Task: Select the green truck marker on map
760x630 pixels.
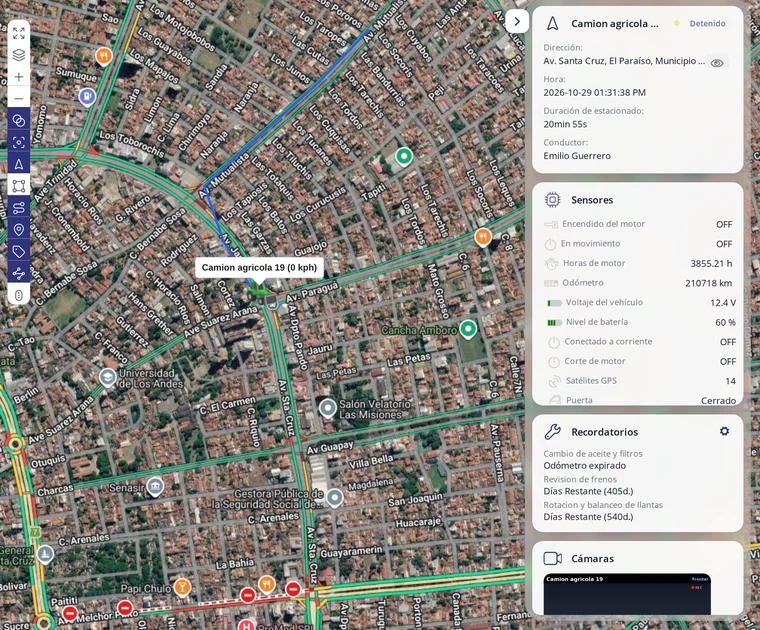Action: [x=258, y=291]
